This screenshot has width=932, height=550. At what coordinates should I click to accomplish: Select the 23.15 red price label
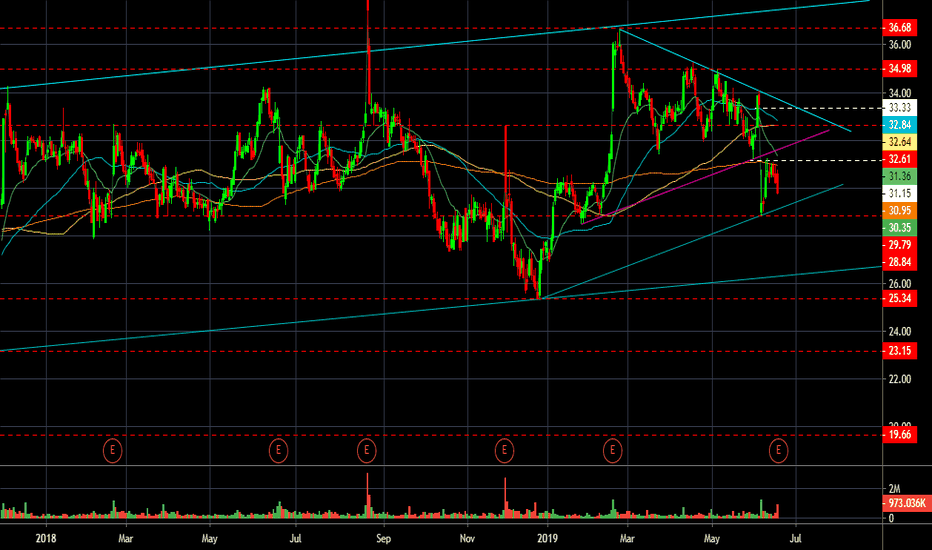pyautogui.click(x=900, y=351)
